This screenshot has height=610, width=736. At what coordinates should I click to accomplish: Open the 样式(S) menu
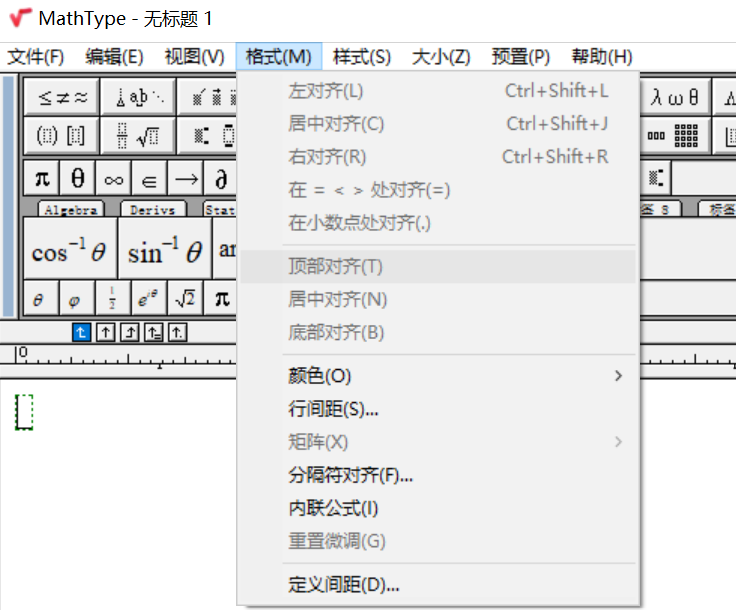click(x=362, y=57)
